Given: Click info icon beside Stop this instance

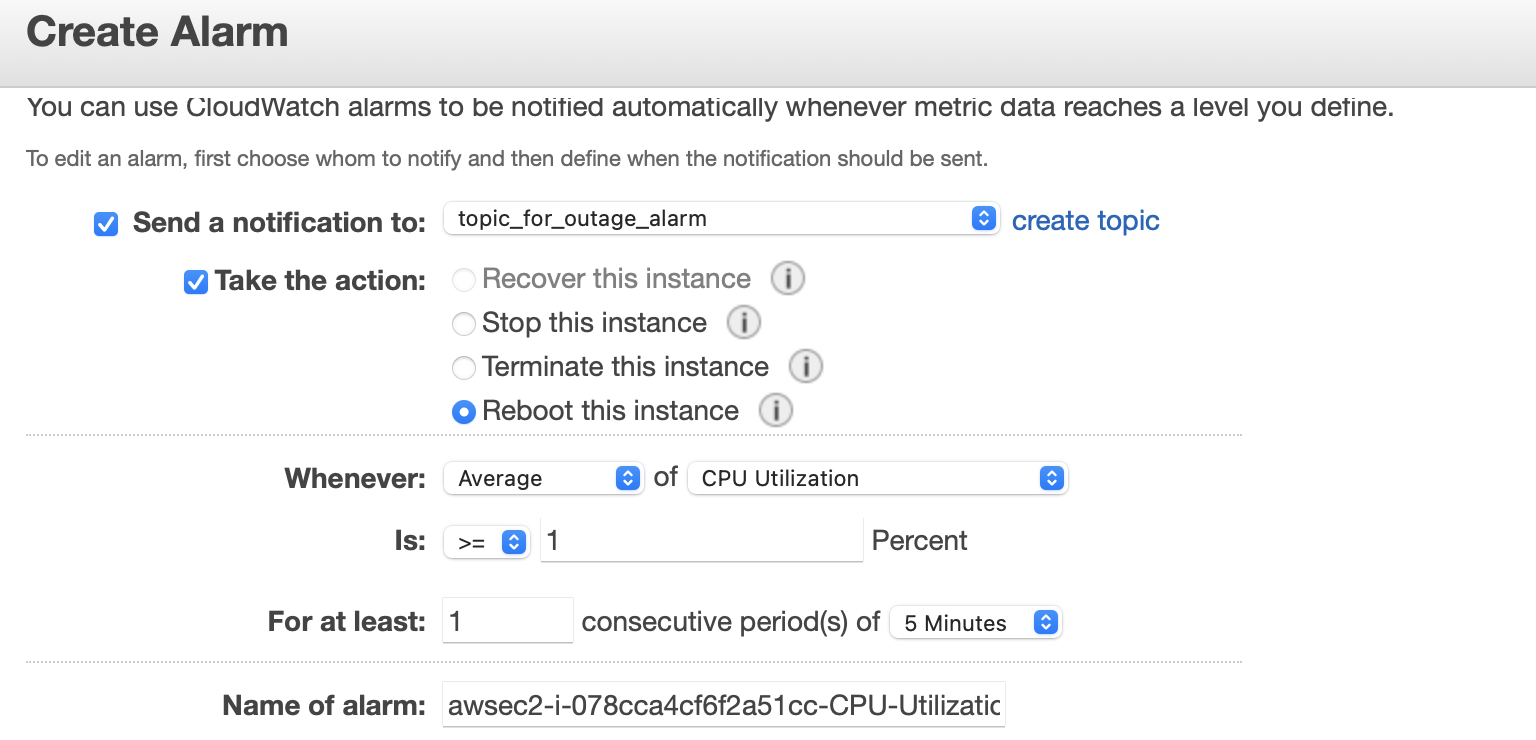Looking at the screenshot, I should (x=744, y=322).
